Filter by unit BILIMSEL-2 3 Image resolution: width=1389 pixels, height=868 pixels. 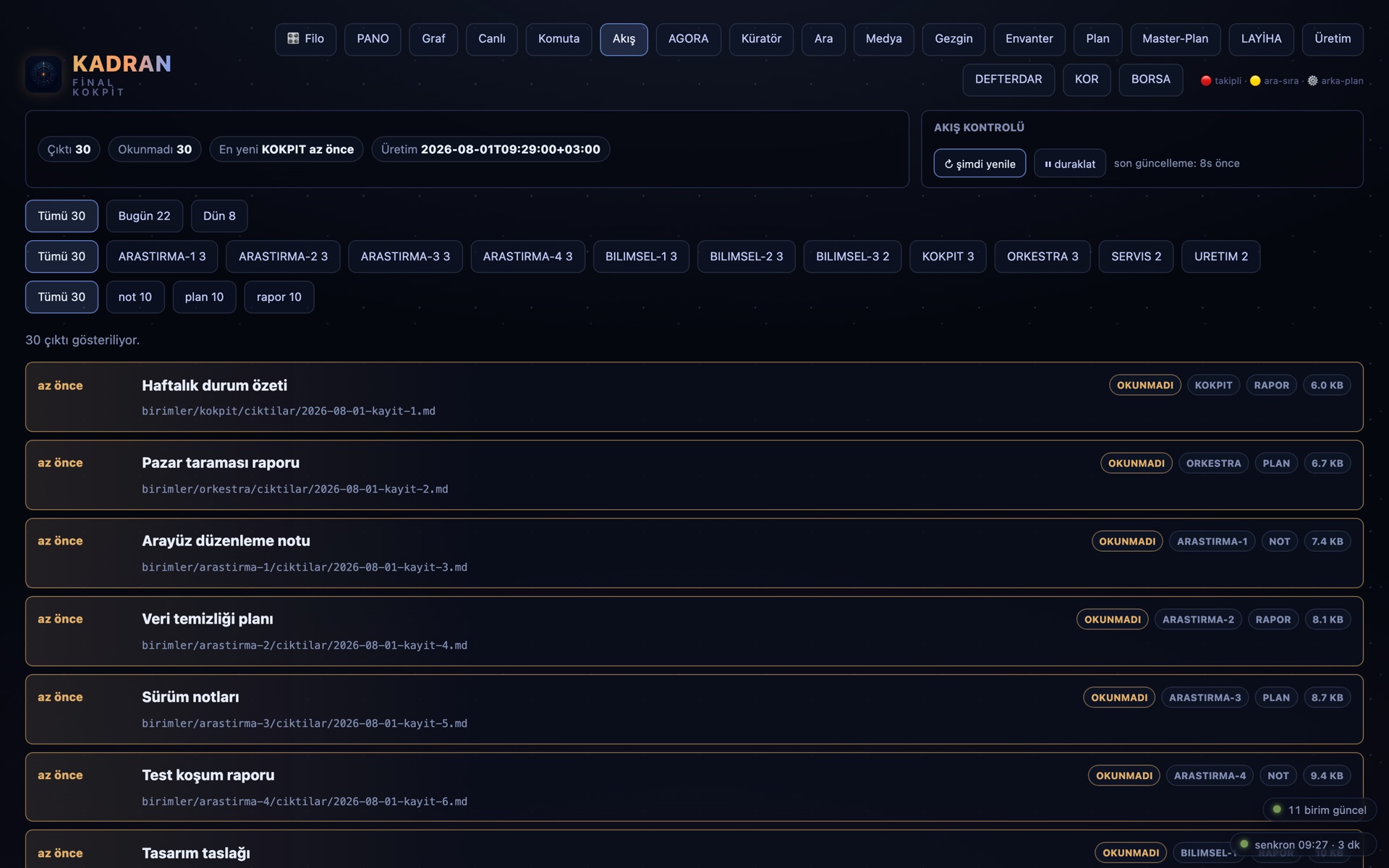tap(746, 256)
